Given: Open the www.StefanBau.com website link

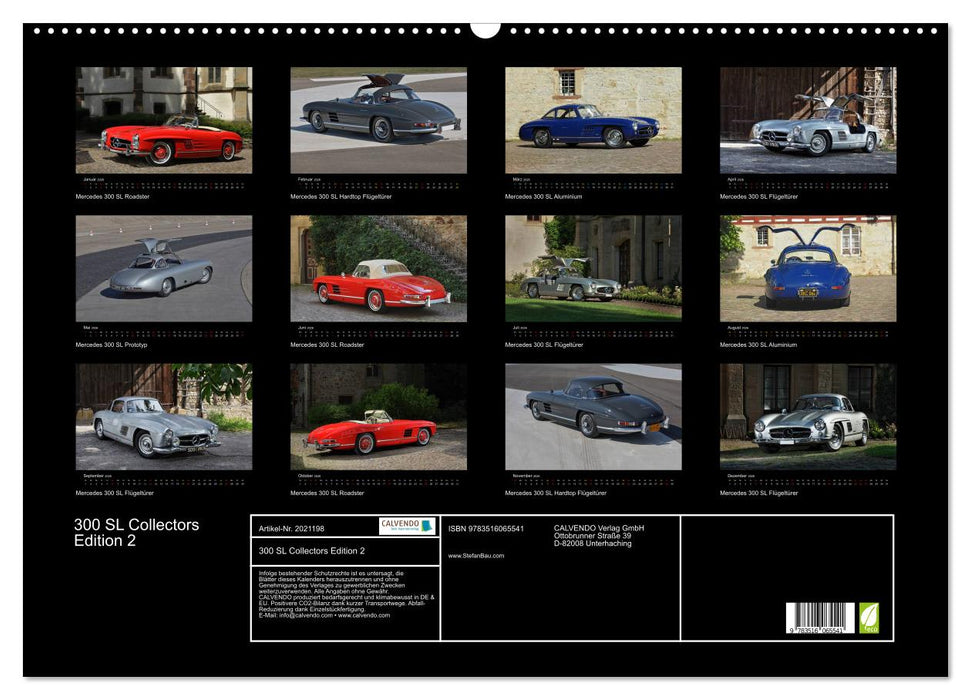Looking at the screenshot, I should click(476, 555).
